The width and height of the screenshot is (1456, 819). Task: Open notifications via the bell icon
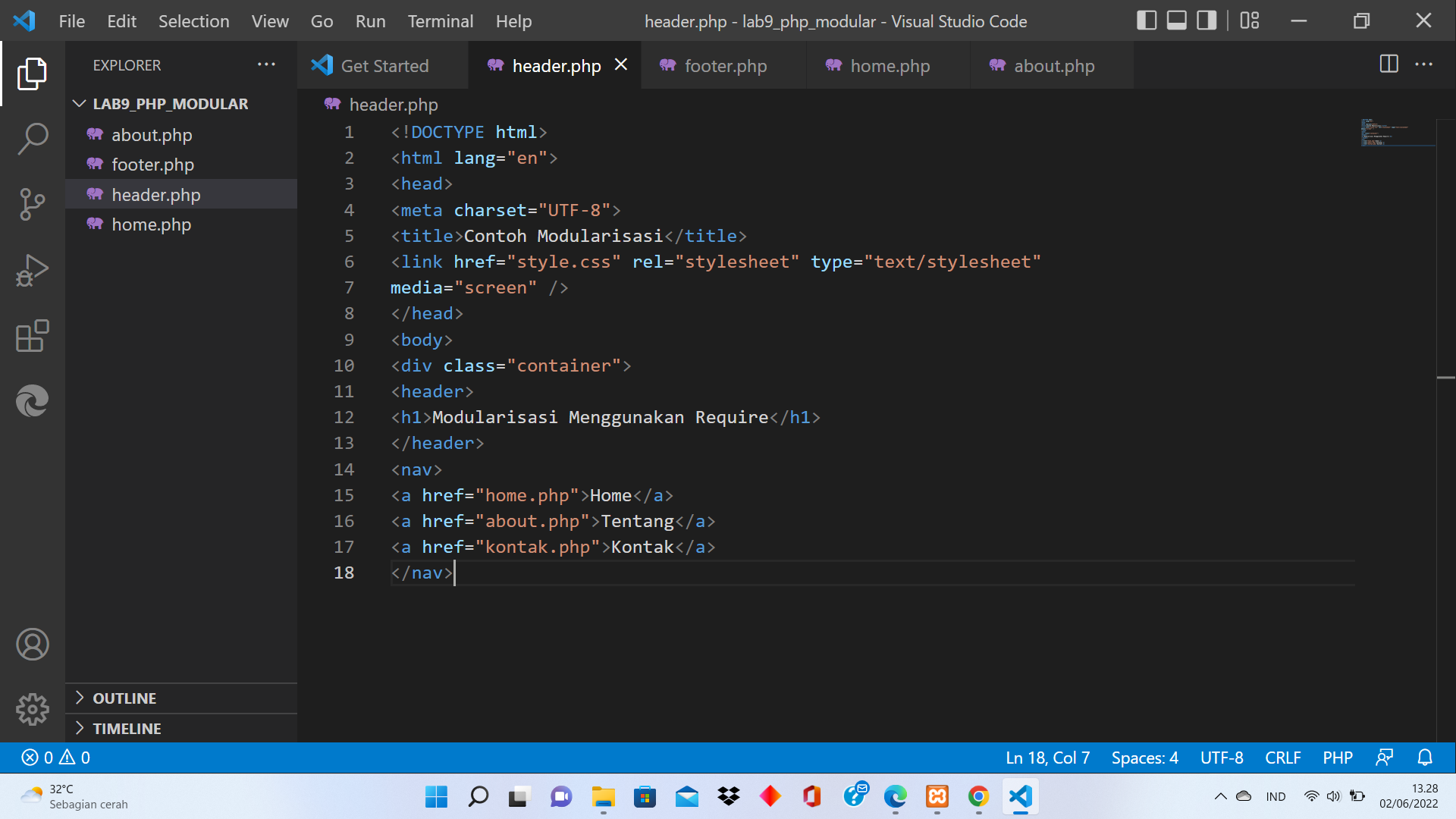tap(1424, 757)
